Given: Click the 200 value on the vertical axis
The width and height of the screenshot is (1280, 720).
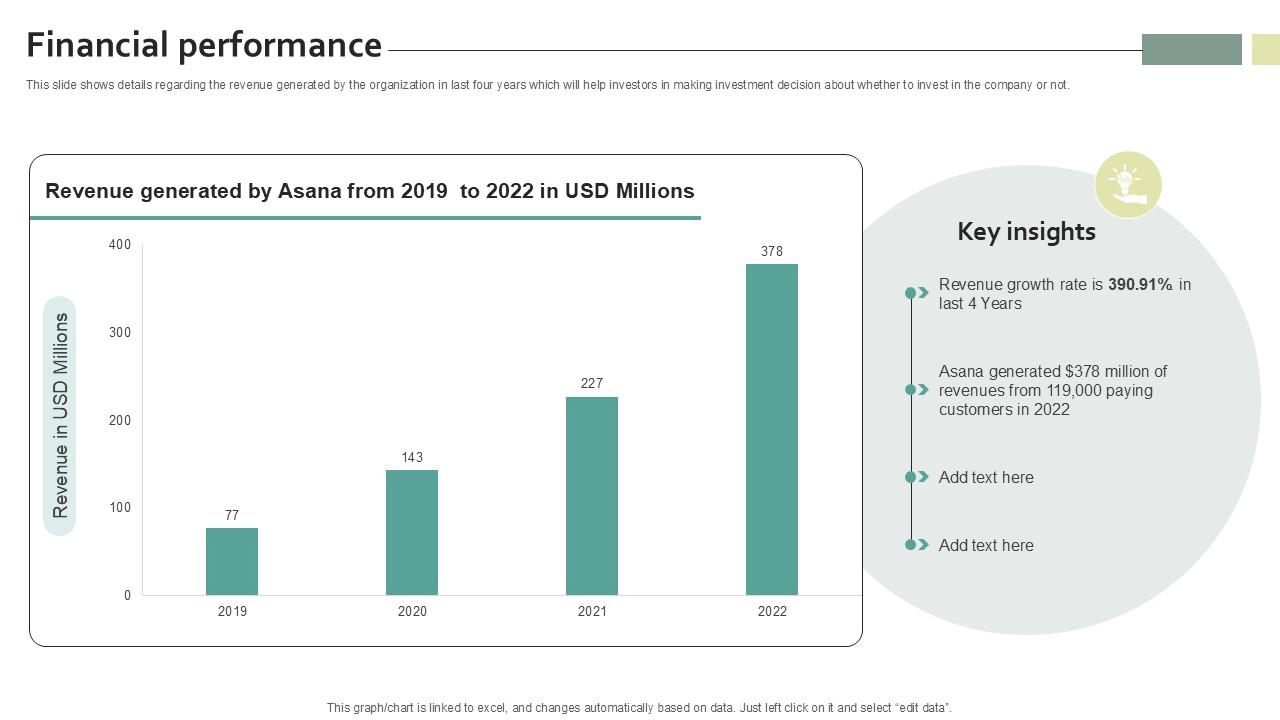Looking at the screenshot, I should 120,420.
